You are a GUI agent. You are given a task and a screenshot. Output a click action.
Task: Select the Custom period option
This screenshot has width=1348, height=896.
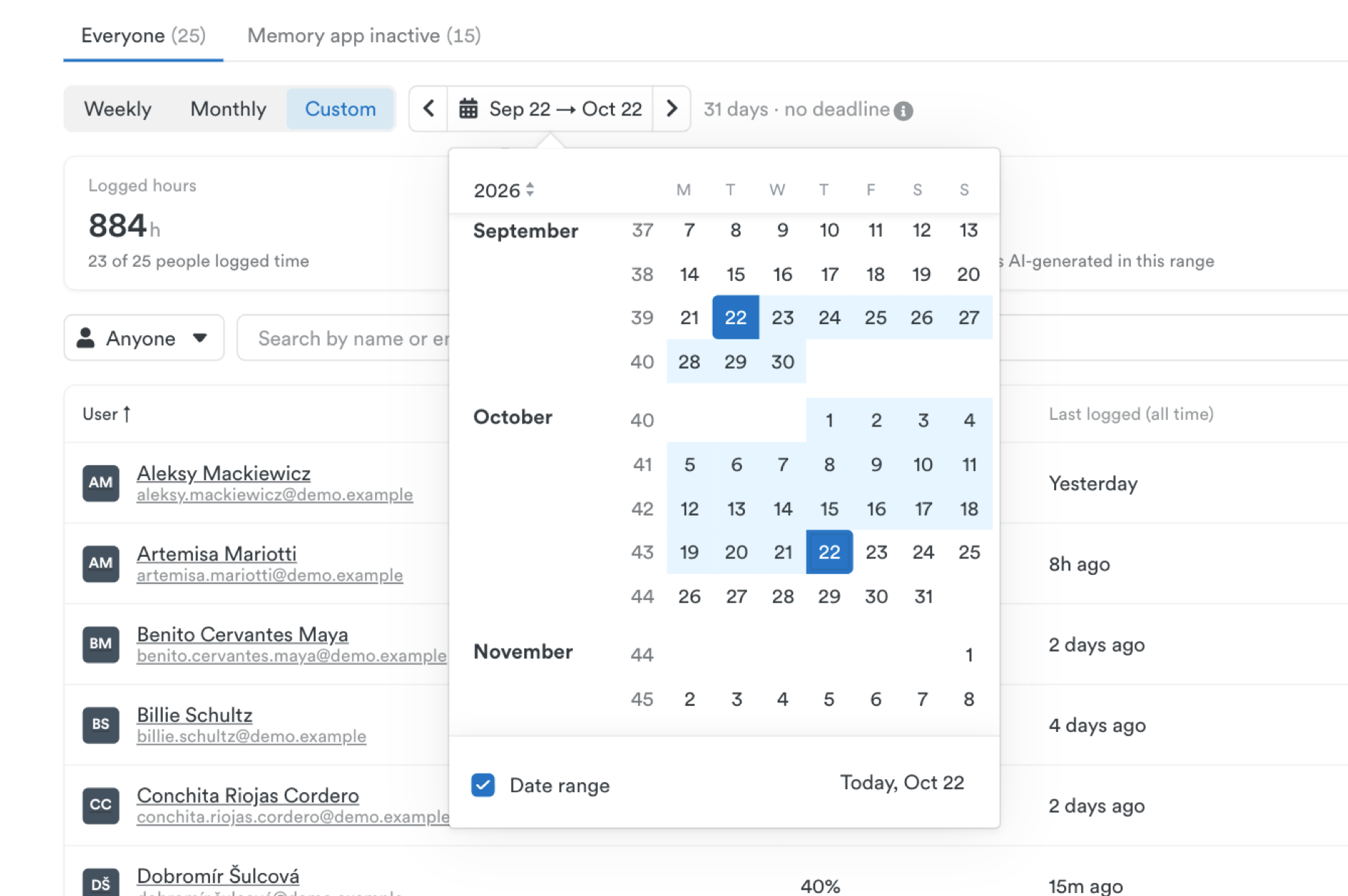pyautogui.click(x=341, y=109)
